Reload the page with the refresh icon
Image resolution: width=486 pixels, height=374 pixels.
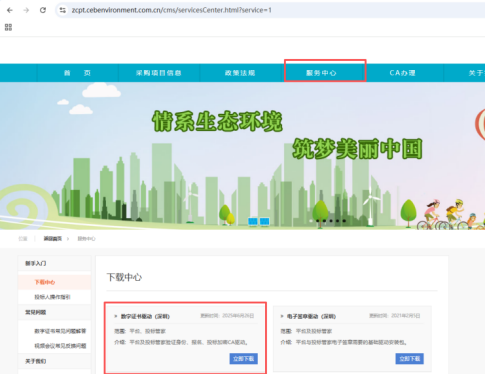coord(43,10)
